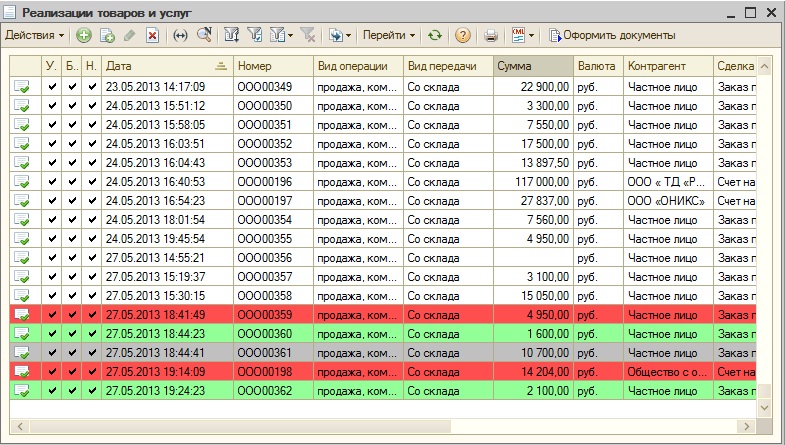This screenshot has width=785, height=445.
Task: Select date cell 27.05.2013 18:44:23
Action: pos(167,334)
